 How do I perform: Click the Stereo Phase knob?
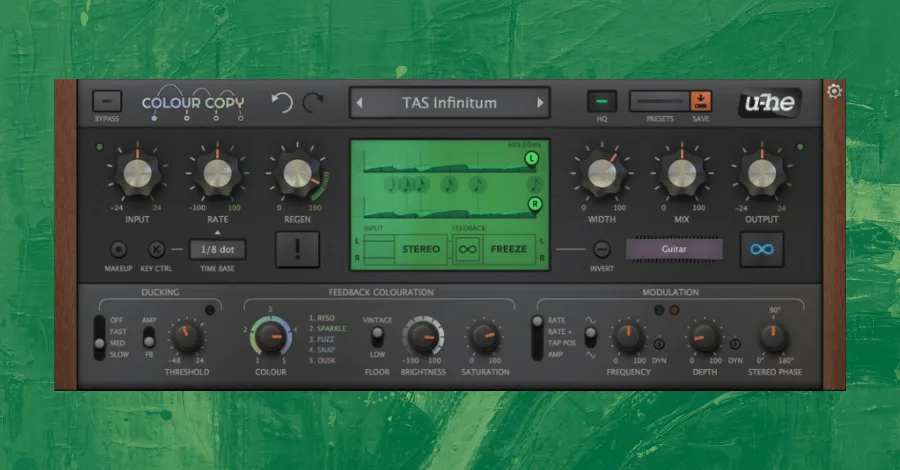[x=774, y=337]
